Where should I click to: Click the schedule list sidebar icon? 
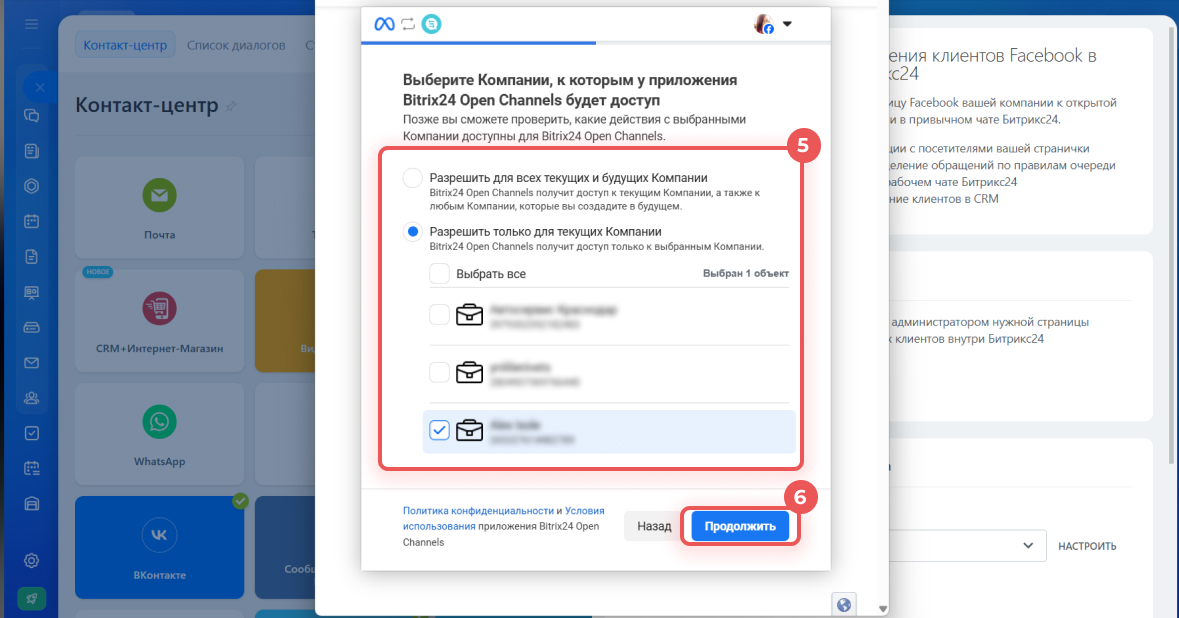[32, 468]
